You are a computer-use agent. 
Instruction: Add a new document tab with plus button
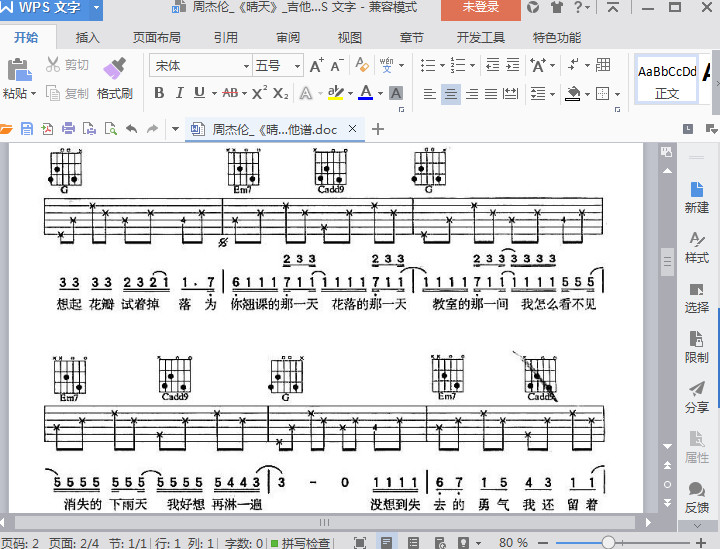coord(378,129)
